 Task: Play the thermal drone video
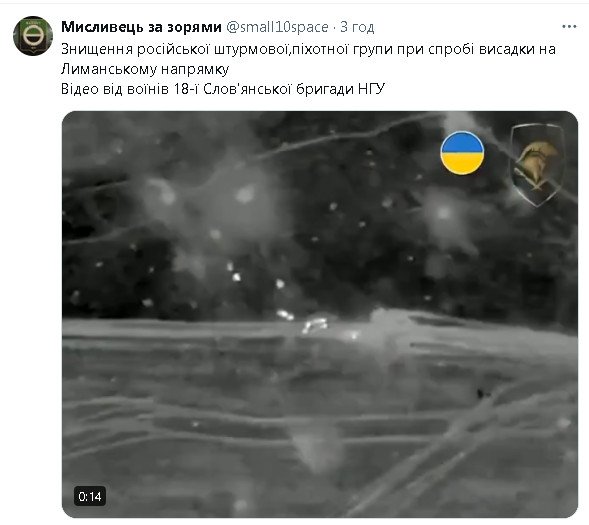click(x=320, y=314)
